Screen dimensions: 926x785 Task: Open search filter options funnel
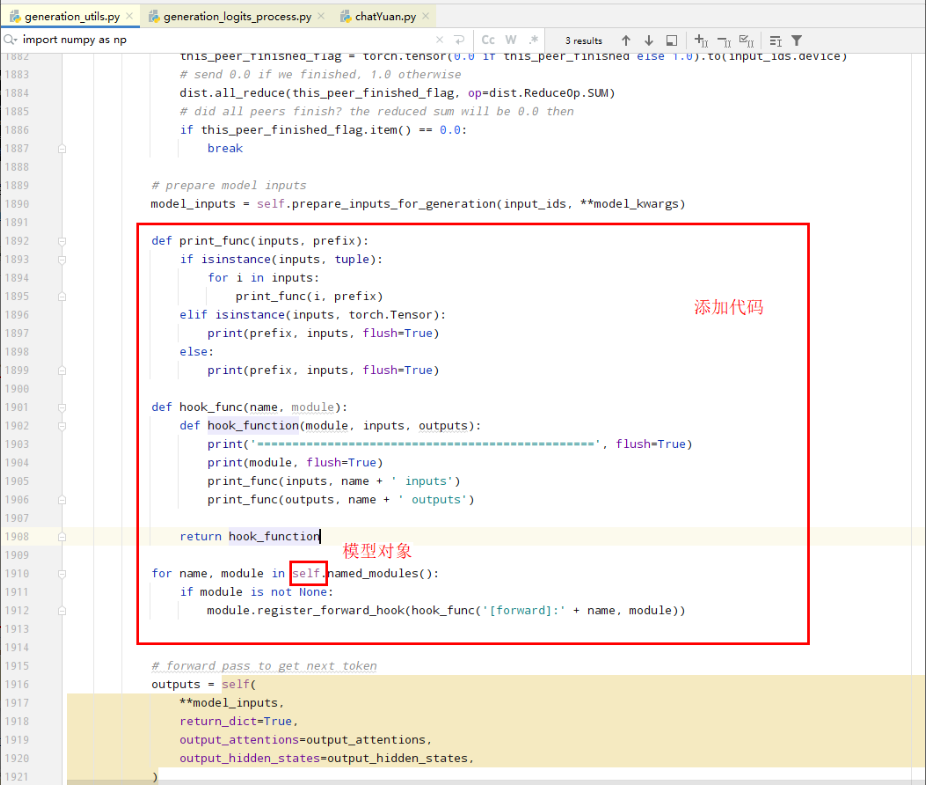[797, 40]
